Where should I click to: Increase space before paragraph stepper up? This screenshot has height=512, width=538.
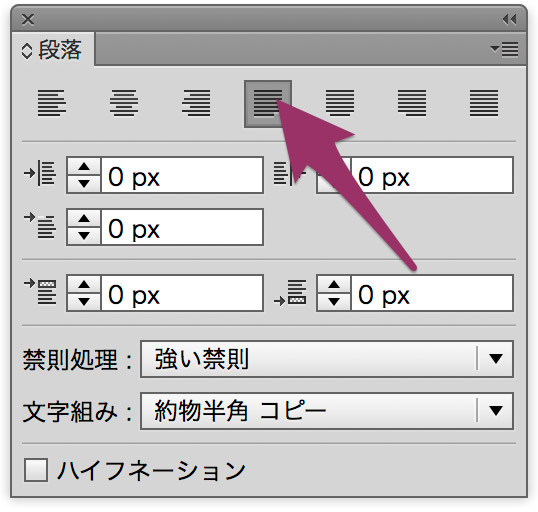point(84,284)
